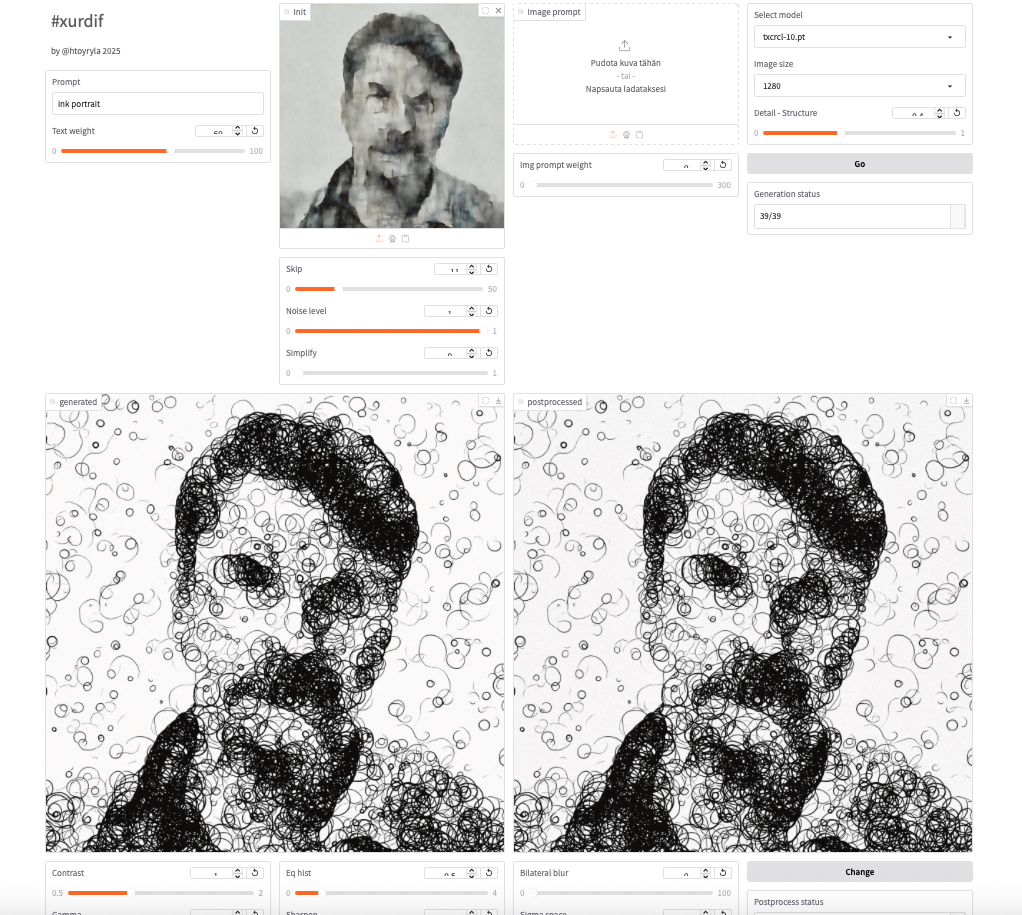Download the postprocessed image
1022x915 pixels.
tap(966, 401)
